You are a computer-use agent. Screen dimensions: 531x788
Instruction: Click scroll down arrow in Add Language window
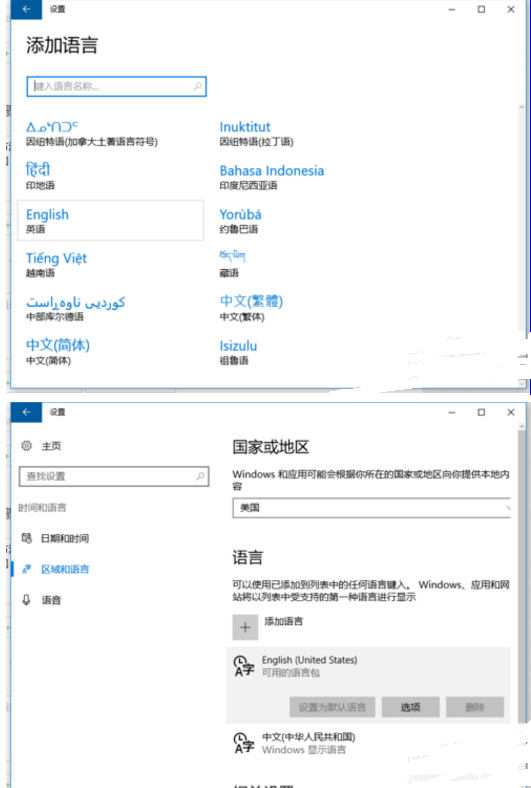coord(521,383)
